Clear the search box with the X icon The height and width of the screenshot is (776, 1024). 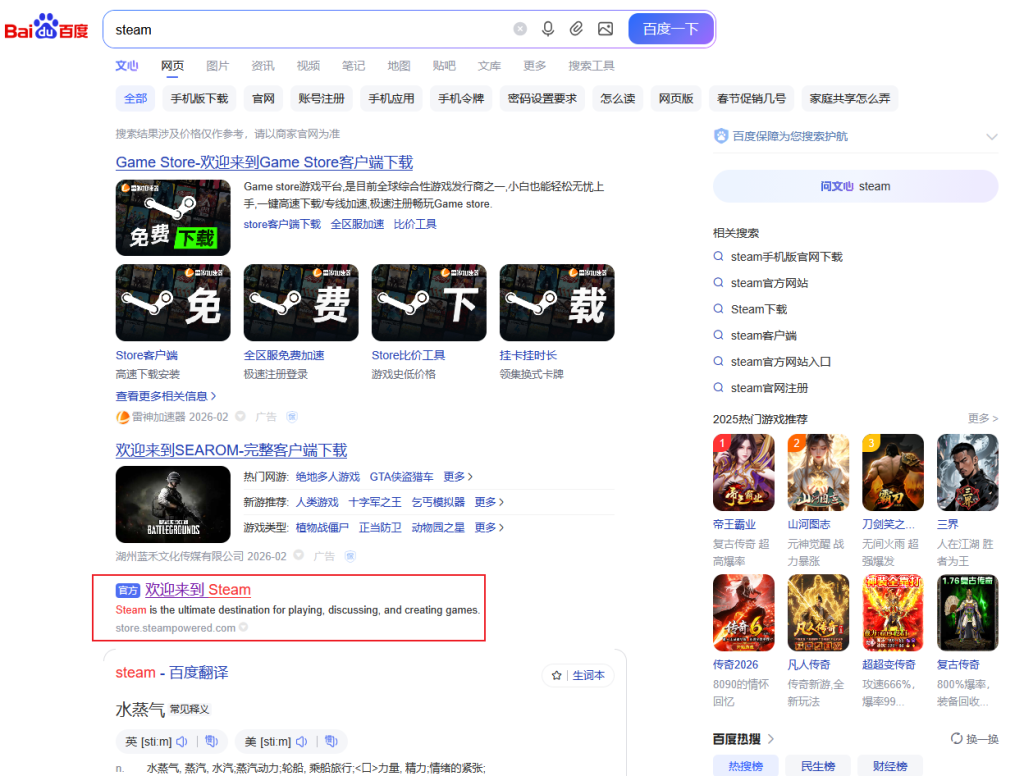pyautogui.click(x=520, y=29)
